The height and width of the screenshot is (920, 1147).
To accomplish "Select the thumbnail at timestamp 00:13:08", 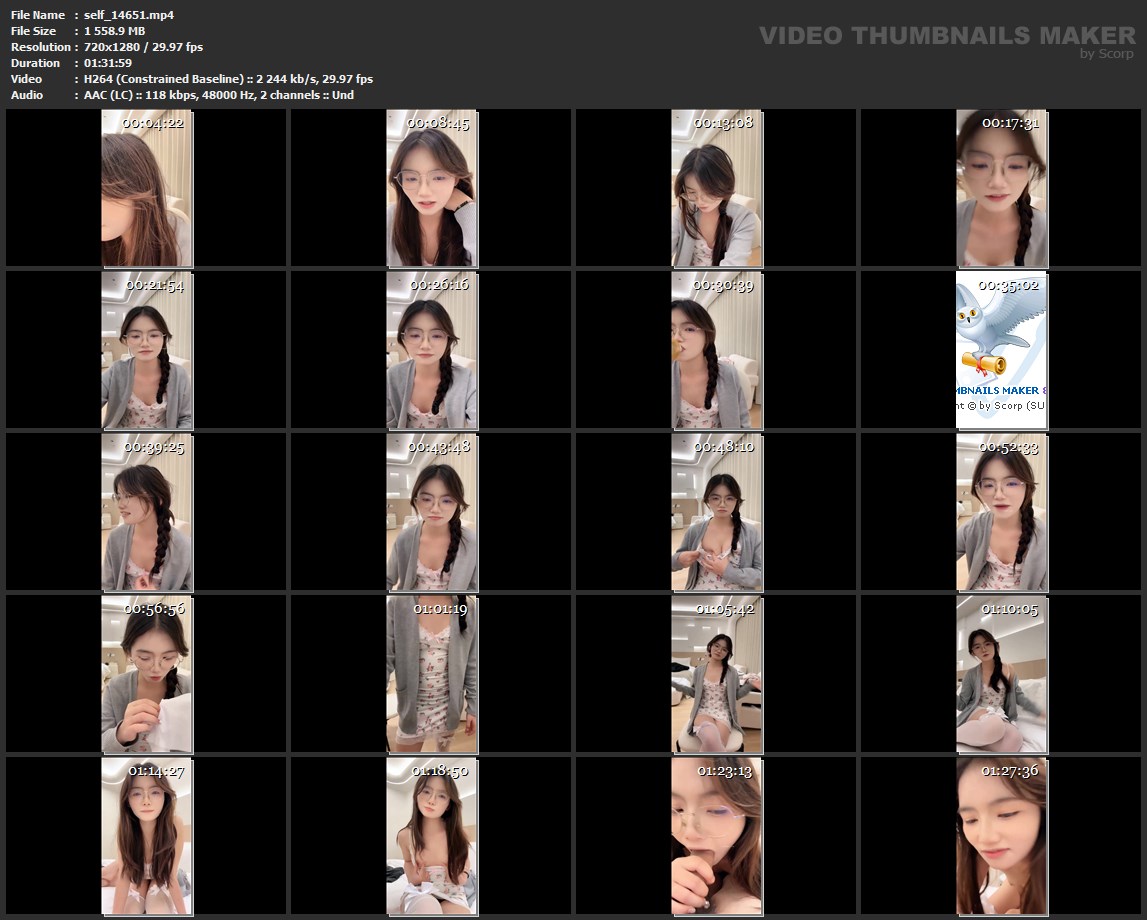I will [x=716, y=188].
